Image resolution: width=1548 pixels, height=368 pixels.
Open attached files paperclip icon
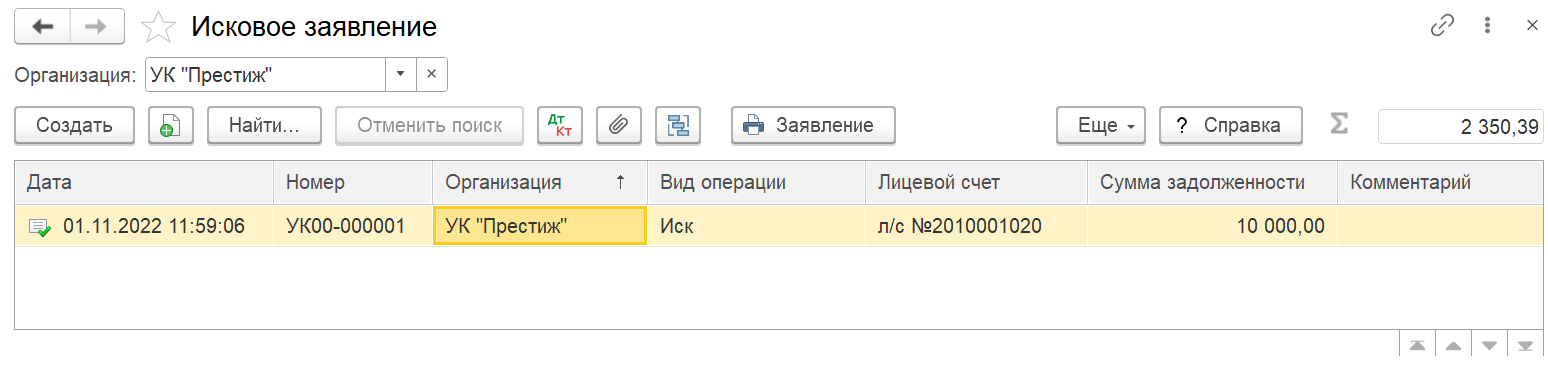[x=619, y=125]
